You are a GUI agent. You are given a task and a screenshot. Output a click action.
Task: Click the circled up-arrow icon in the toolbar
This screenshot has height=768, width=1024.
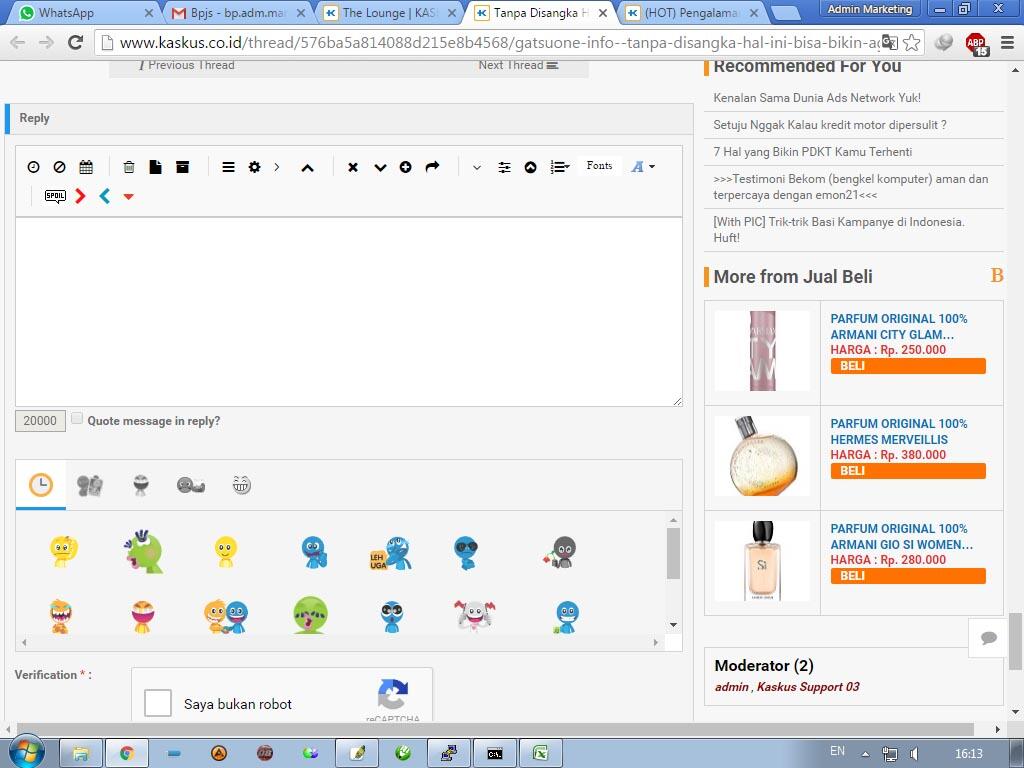tap(530, 167)
